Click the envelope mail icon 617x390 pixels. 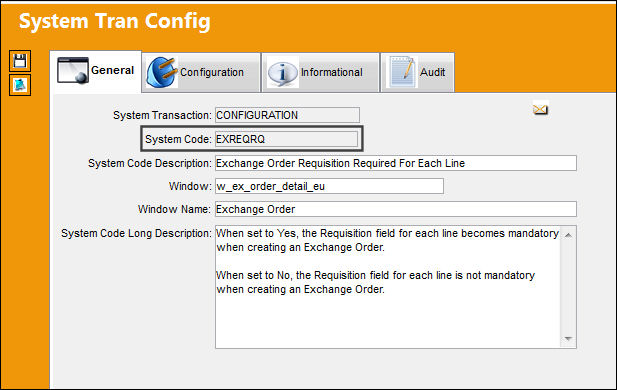(540, 109)
